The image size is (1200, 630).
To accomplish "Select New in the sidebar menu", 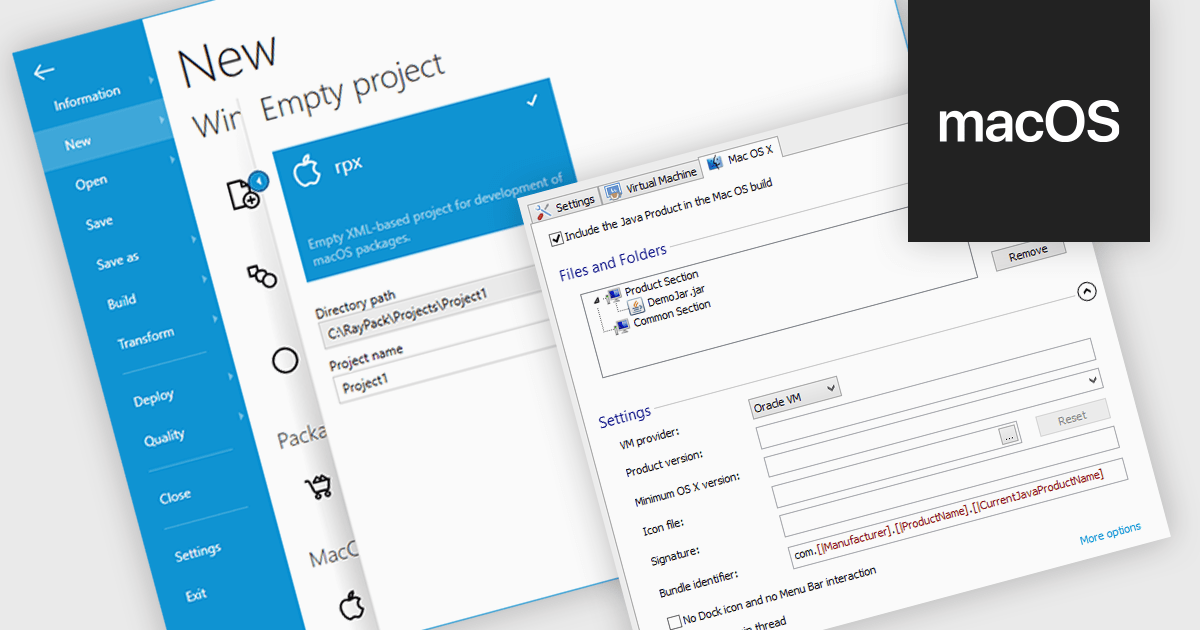I will pos(78,144).
